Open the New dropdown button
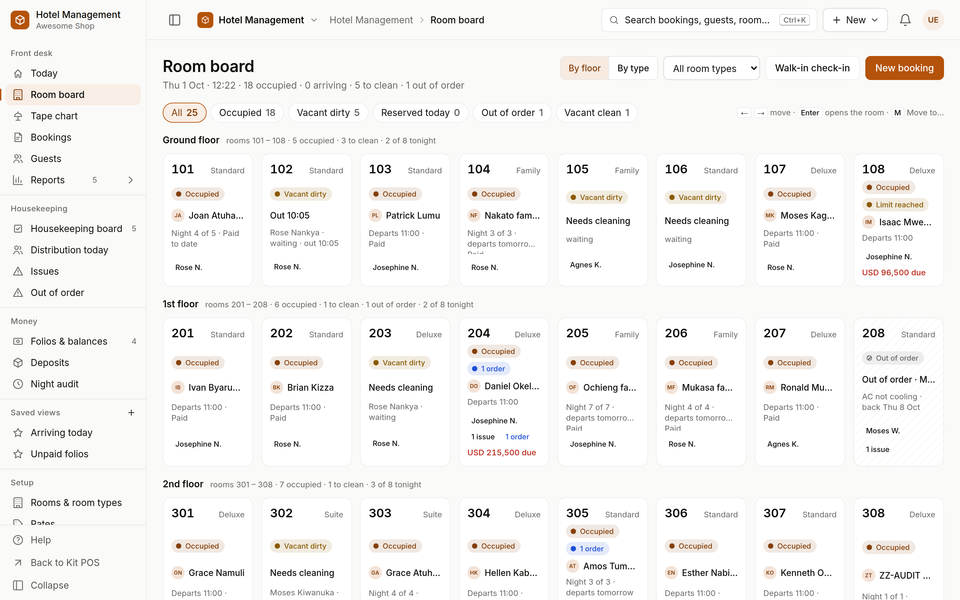The height and width of the screenshot is (600, 960). tap(855, 20)
